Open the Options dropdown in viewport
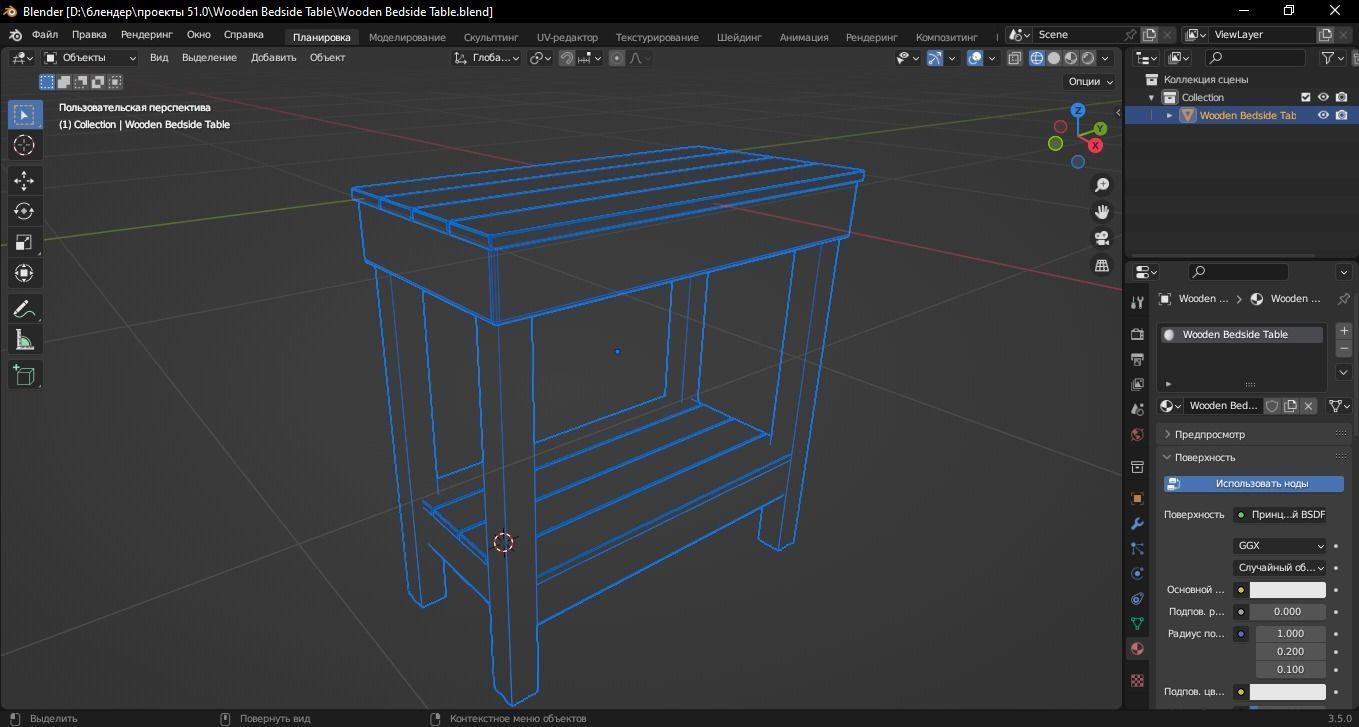 (x=1091, y=82)
